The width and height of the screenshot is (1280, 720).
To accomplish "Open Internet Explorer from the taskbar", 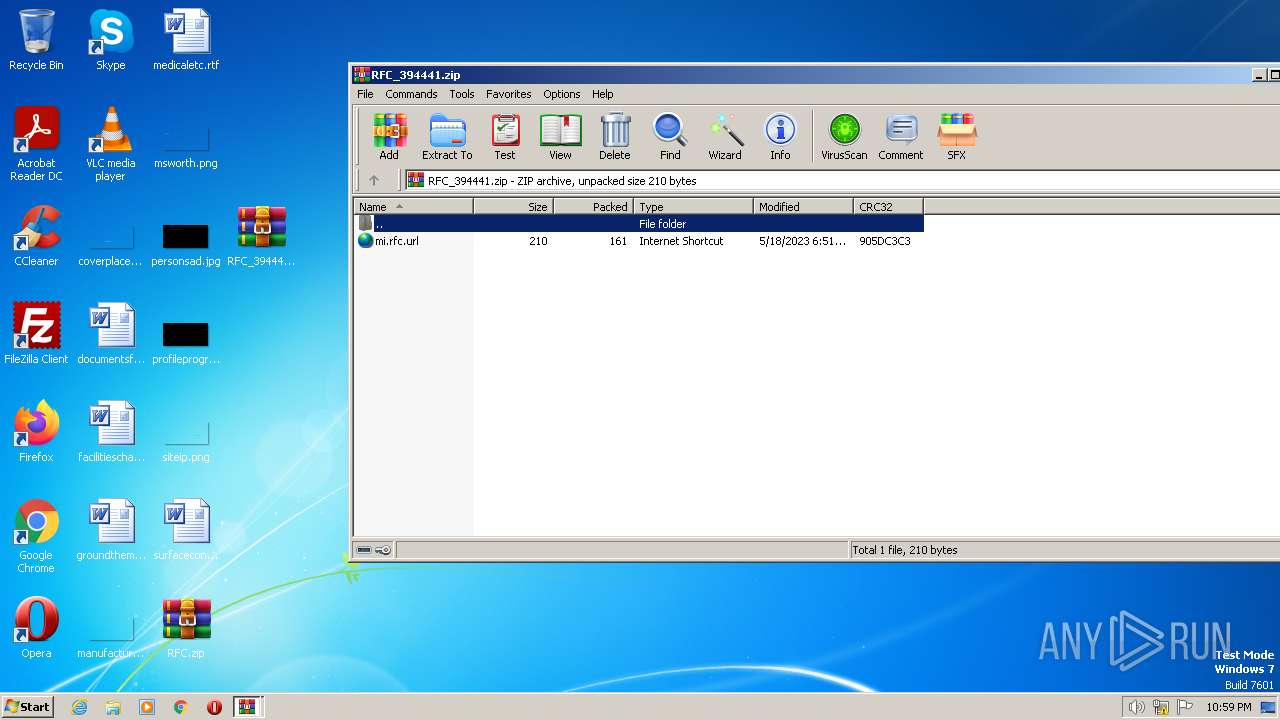I will tap(79, 707).
